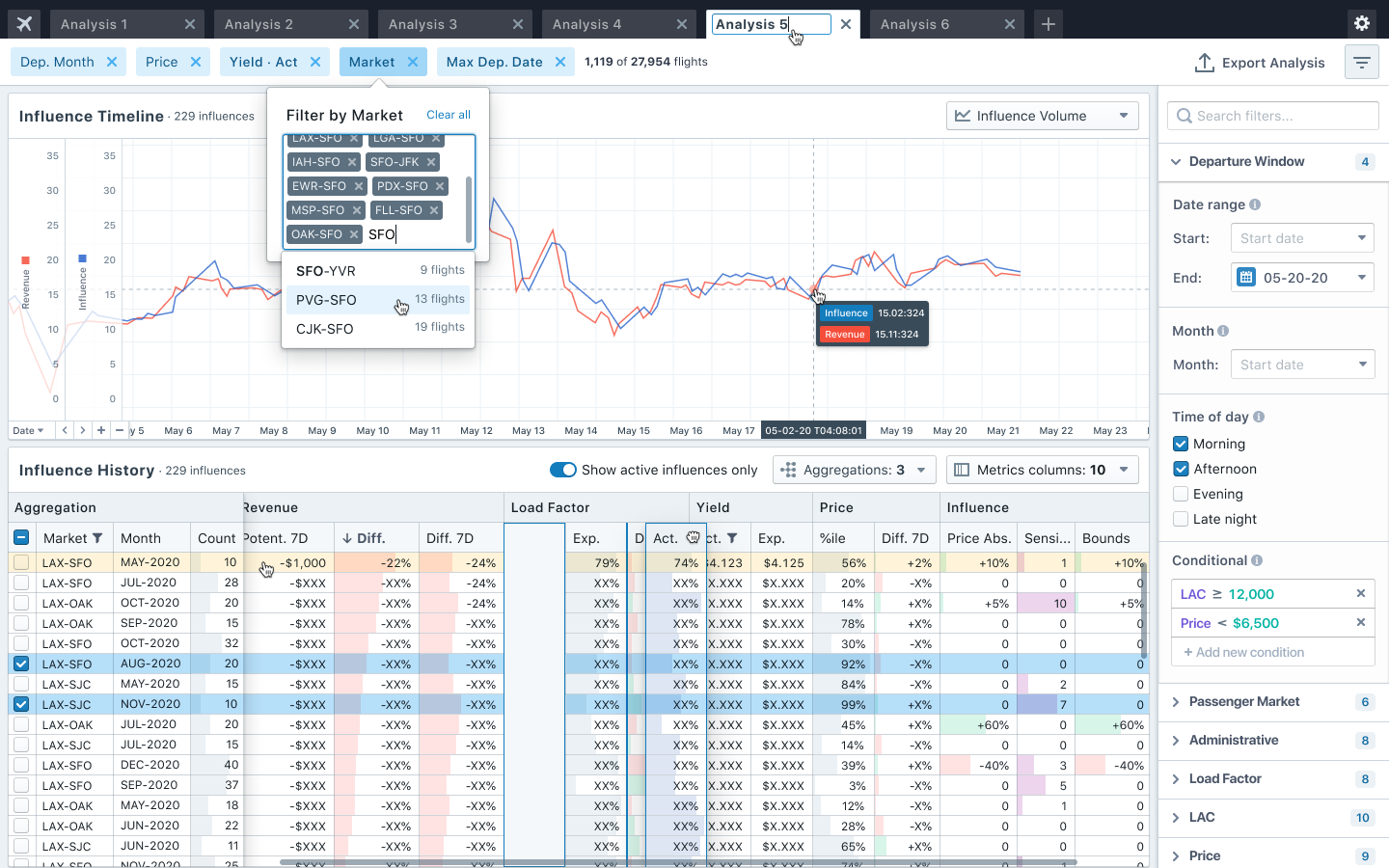Open the Influence Volume dropdown
This screenshot has height=868, width=1389.
pos(1043,116)
